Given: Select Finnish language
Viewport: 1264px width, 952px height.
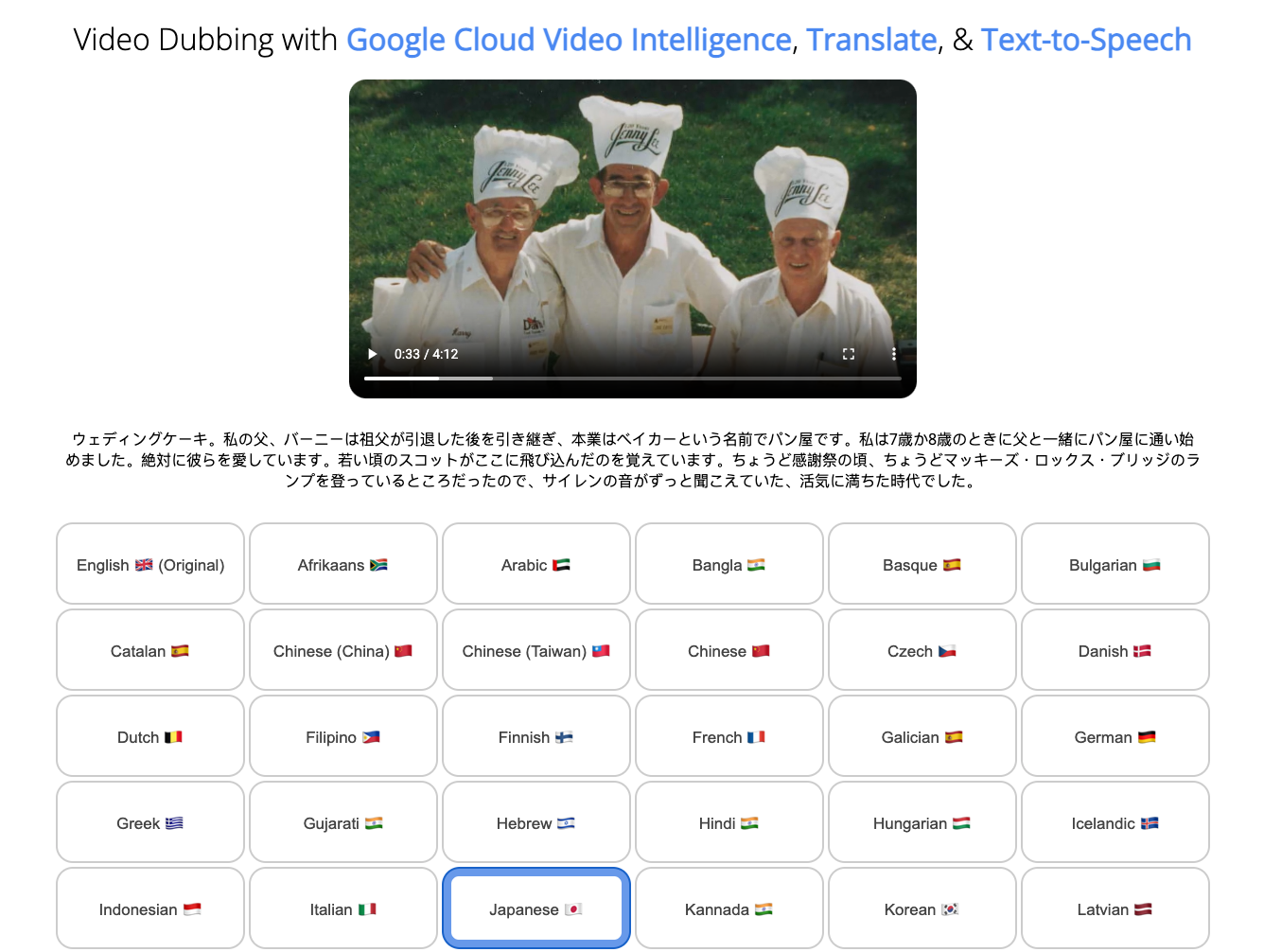Looking at the screenshot, I should coord(536,736).
